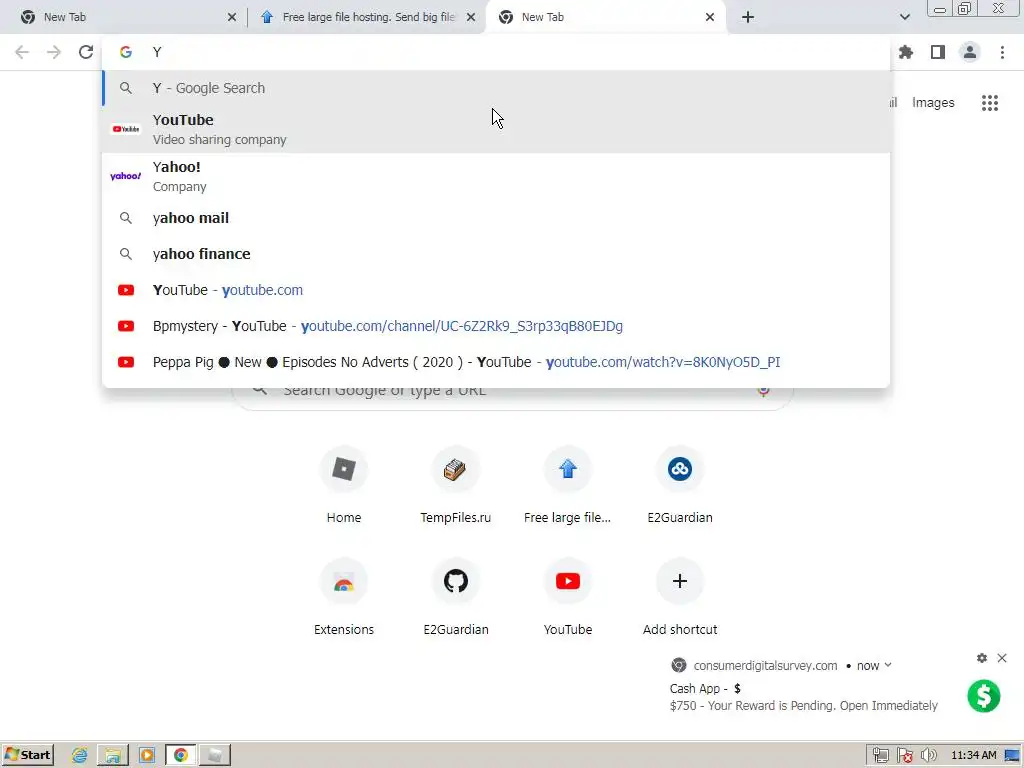Launch Internet Explorer from taskbar
The width and height of the screenshot is (1024, 768).
80,756
